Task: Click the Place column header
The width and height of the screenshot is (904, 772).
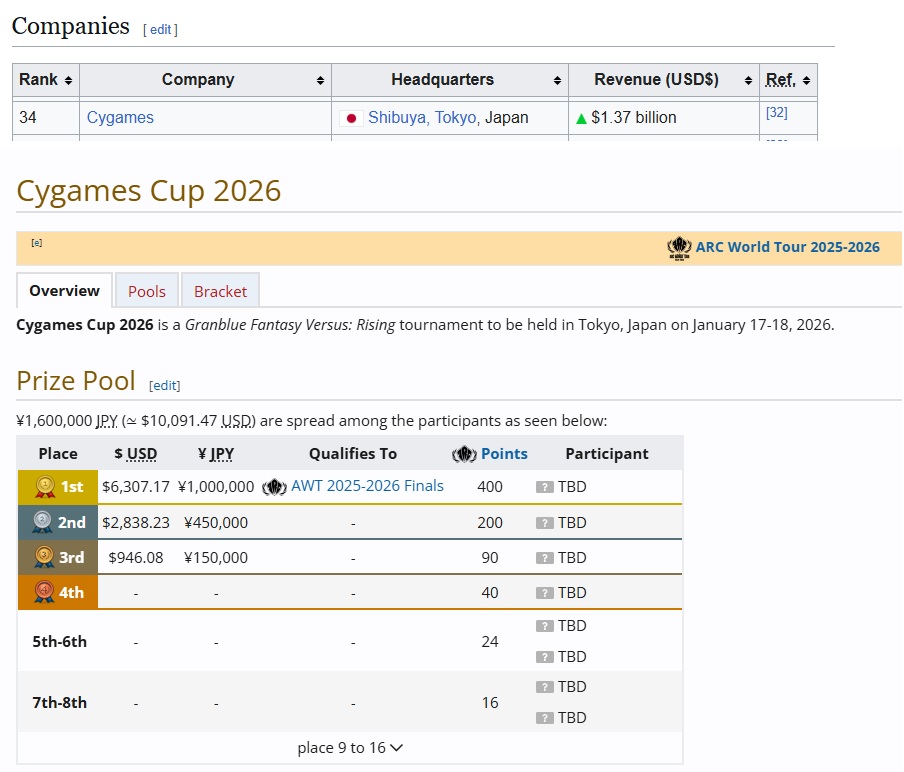Action: (x=58, y=454)
